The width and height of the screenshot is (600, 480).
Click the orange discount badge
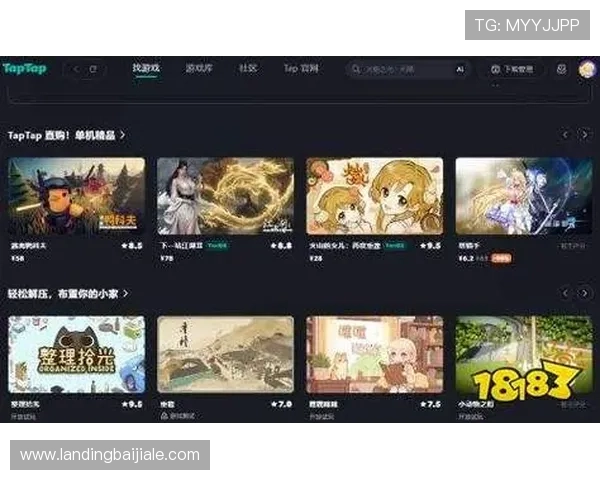pos(501,258)
